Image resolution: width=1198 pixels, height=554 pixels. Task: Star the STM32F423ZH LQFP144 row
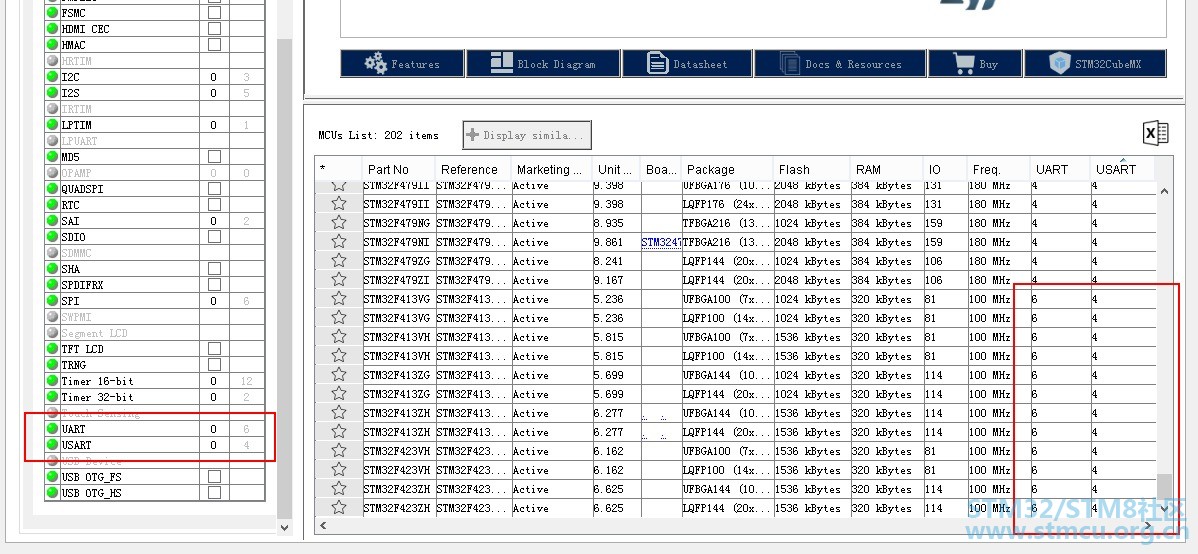point(339,508)
